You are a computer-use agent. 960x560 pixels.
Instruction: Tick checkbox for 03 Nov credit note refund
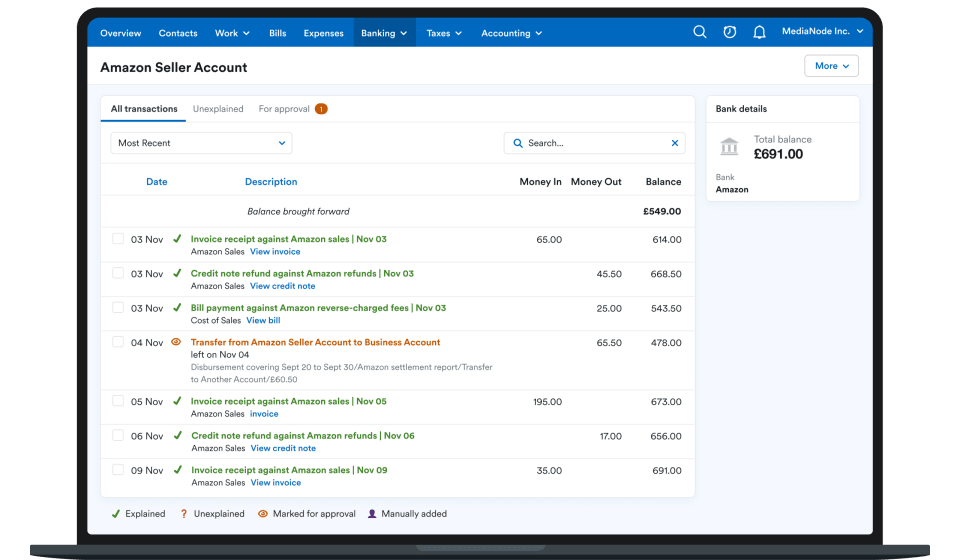(118, 273)
